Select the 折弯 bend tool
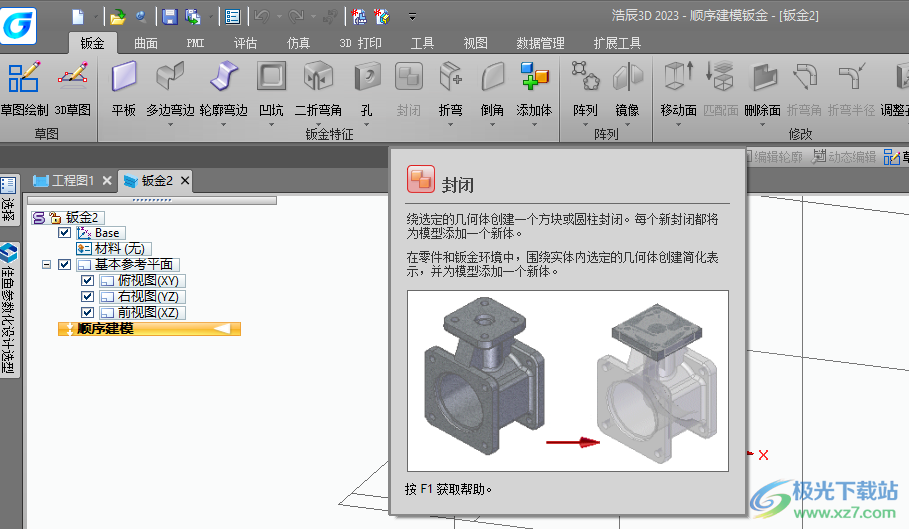909x529 pixels. [450, 88]
